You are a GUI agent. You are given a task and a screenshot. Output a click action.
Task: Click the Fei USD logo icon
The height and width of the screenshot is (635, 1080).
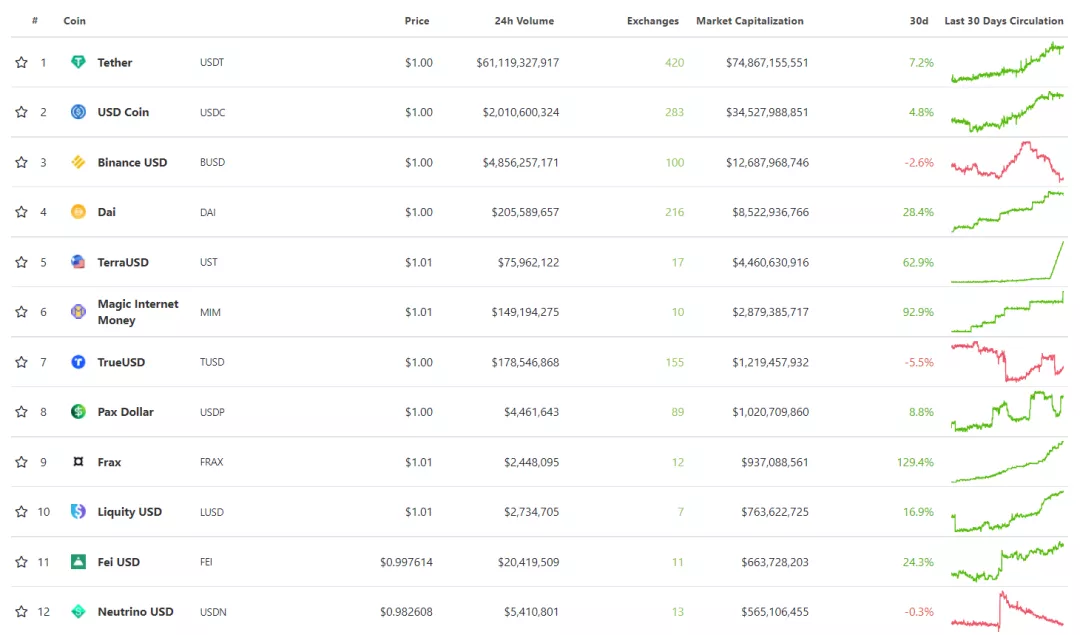(79, 561)
